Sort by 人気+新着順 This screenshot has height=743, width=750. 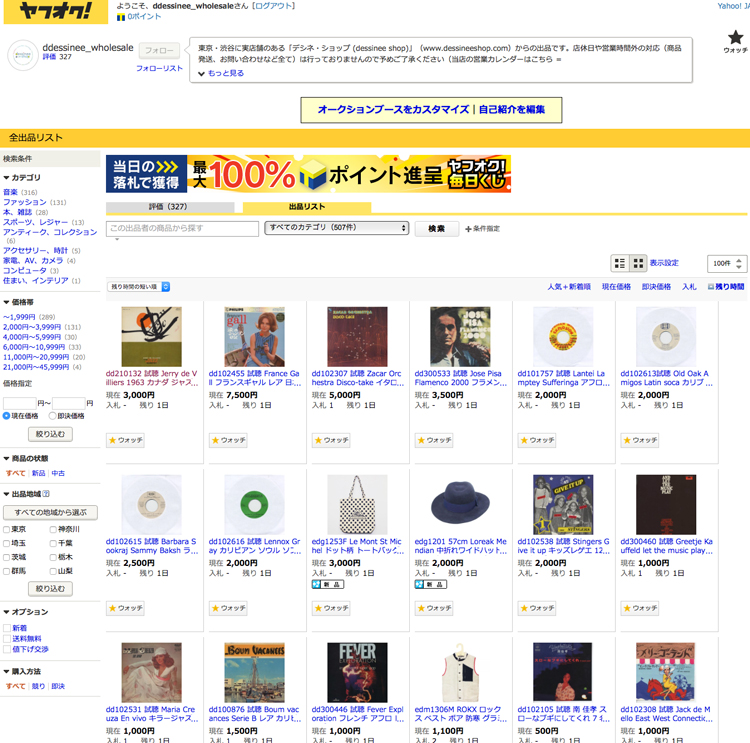(x=569, y=287)
